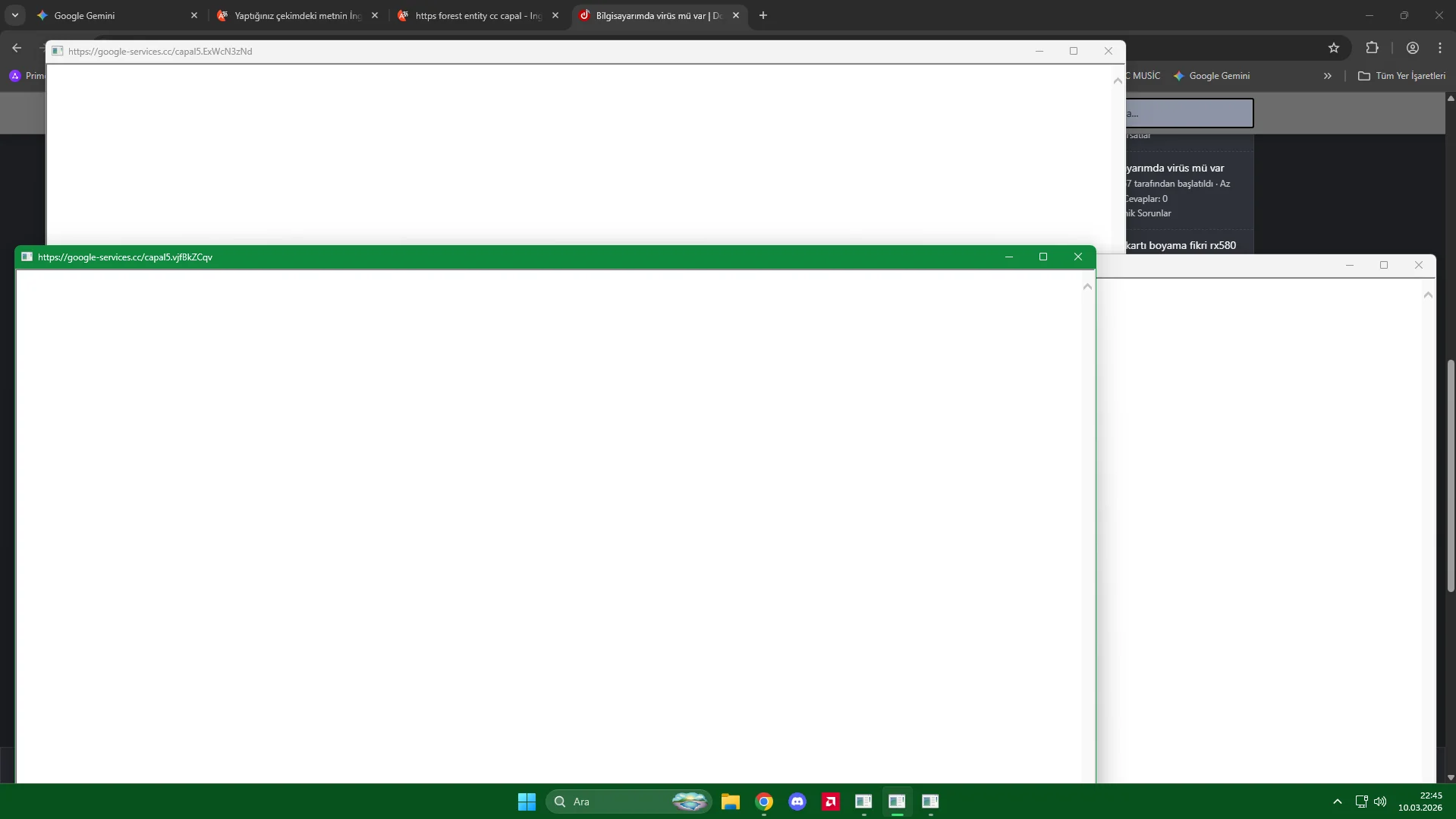1456x819 pixels.
Task: Open the network icon in system tray
Action: pos(1361,802)
